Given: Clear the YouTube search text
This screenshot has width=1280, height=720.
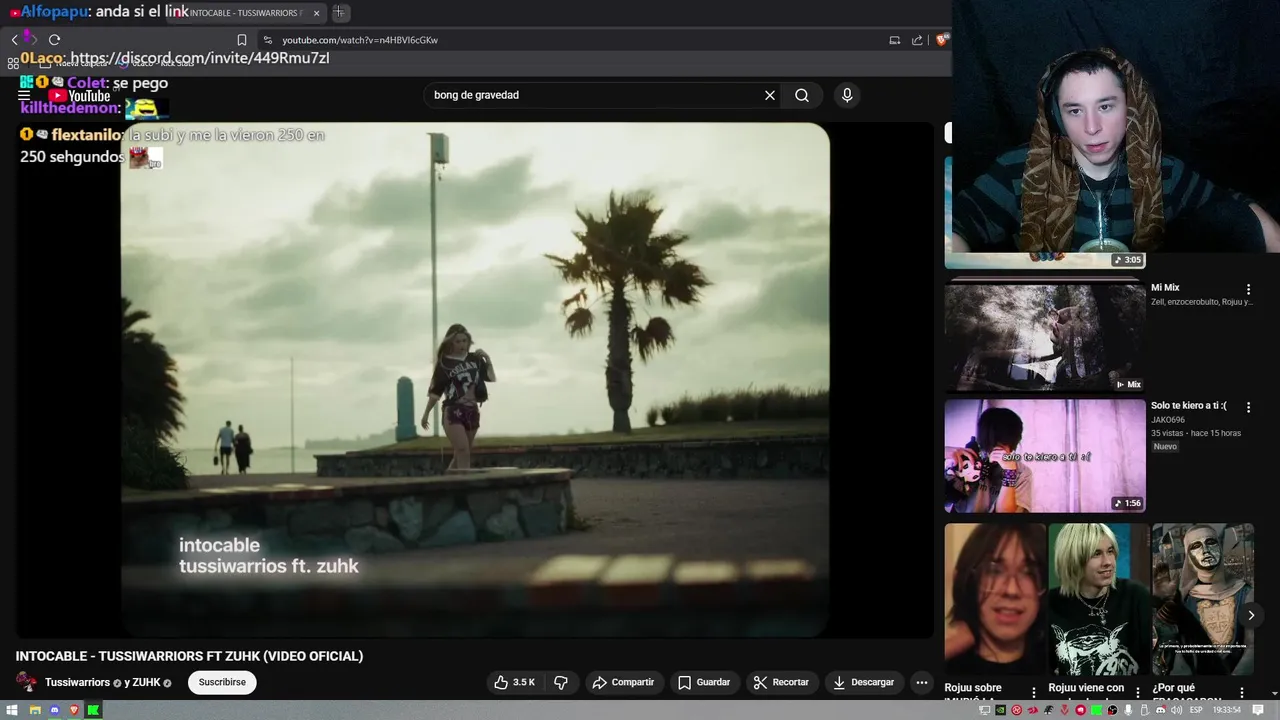Looking at the screenshot, I should [770, 95].
